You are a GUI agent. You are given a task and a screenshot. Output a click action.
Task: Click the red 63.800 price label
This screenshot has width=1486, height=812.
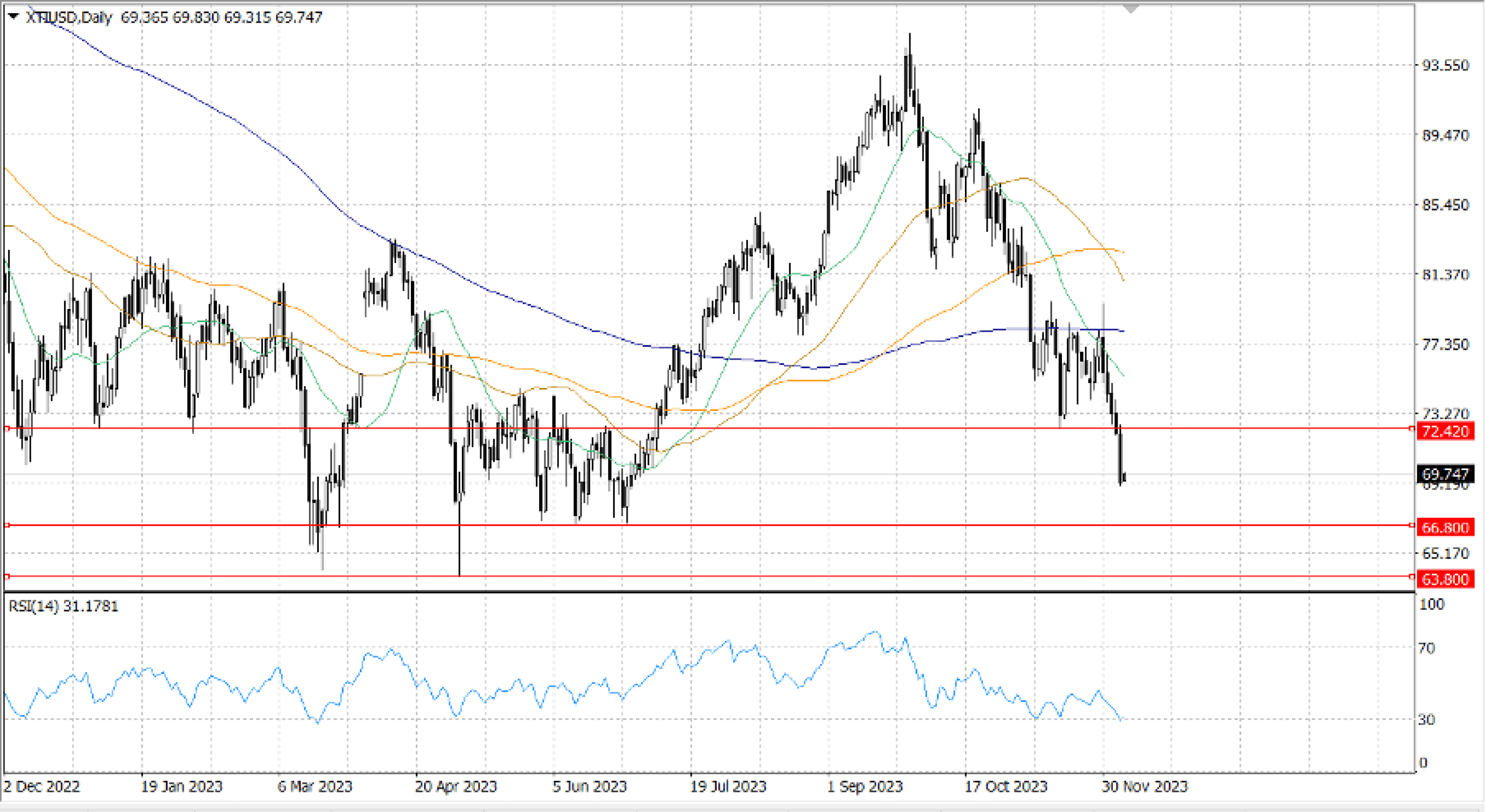click(1445, 579)
